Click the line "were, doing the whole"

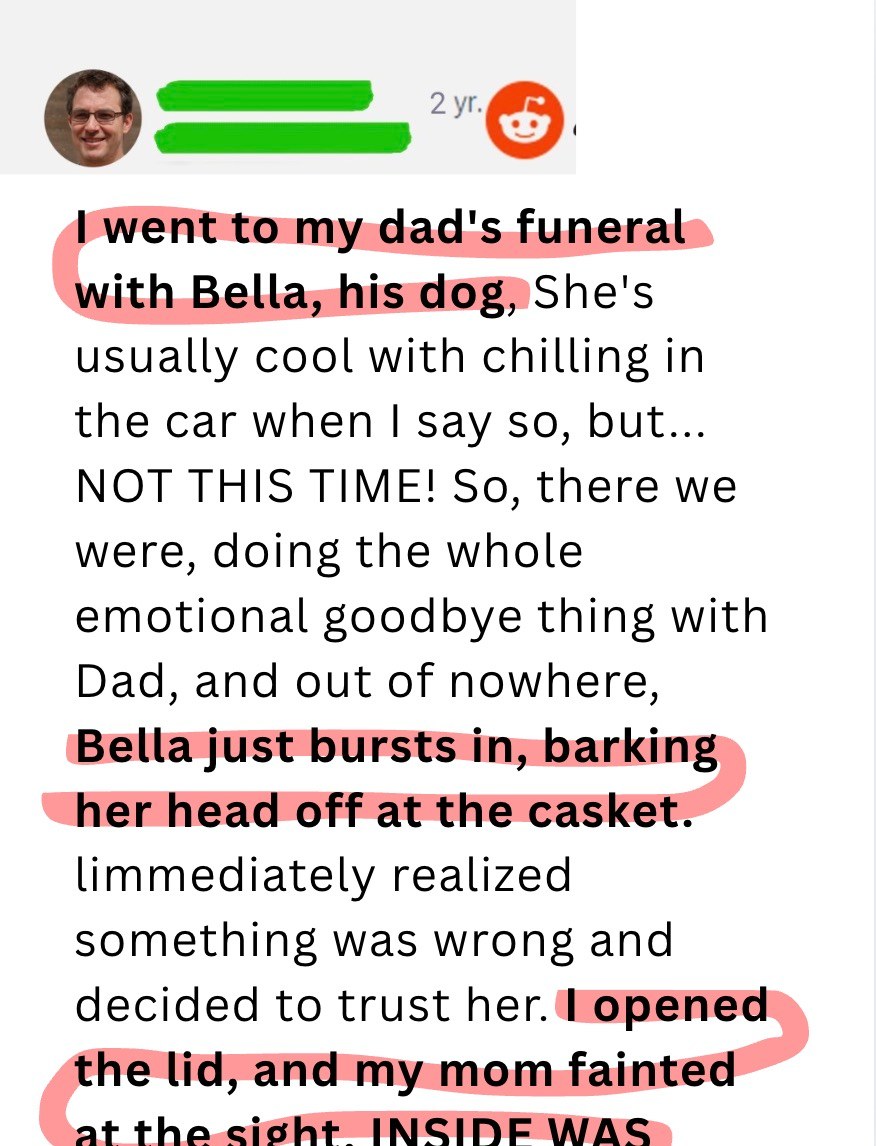coord(328,551)
